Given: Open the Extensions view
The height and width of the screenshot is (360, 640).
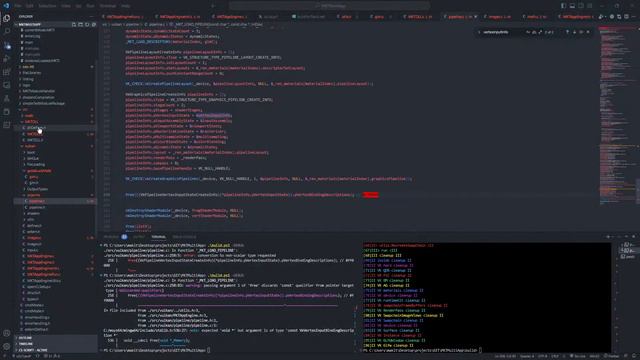Looking at the screenshot, I should coord(7,72).
